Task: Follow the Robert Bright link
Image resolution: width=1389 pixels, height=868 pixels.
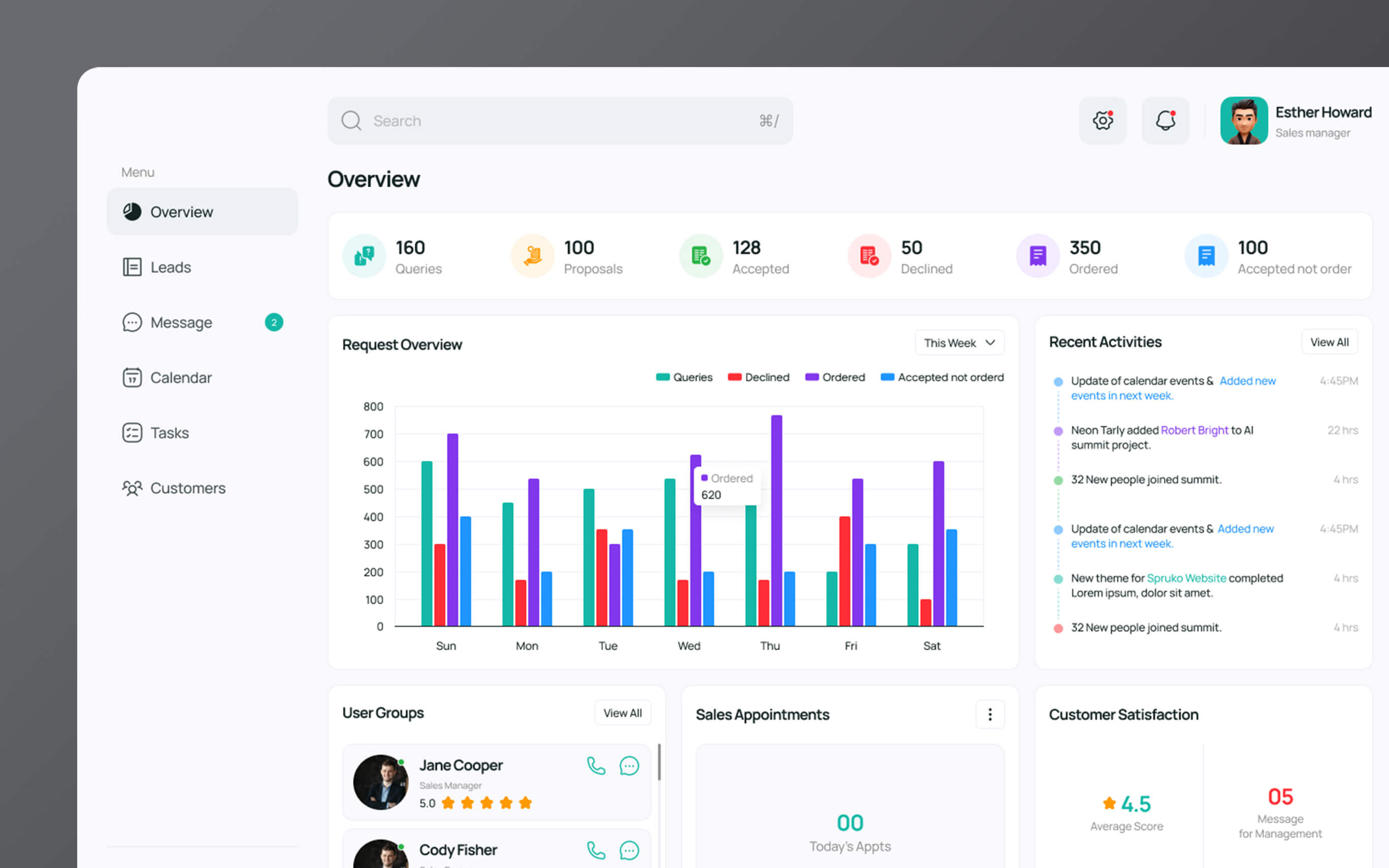Action: [x=1195, y=430]
